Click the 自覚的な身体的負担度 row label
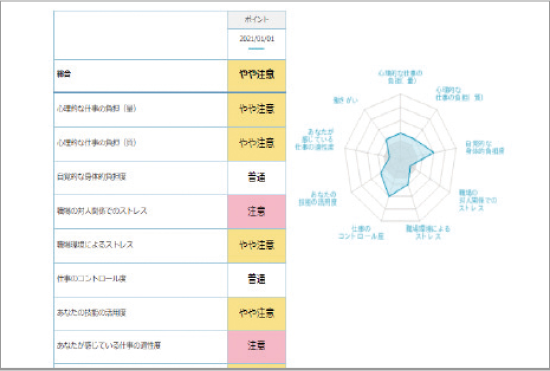Screen dimensions: 550x371 click(91, 177)
